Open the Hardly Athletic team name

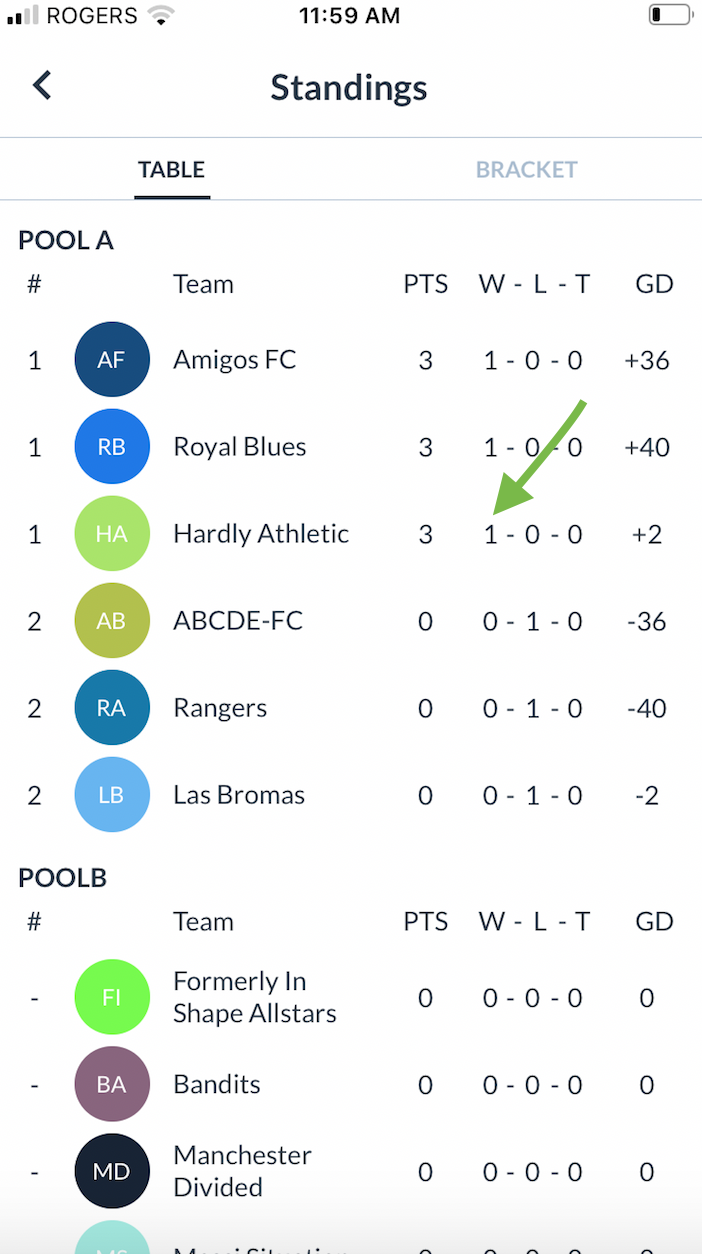(261, 534)
